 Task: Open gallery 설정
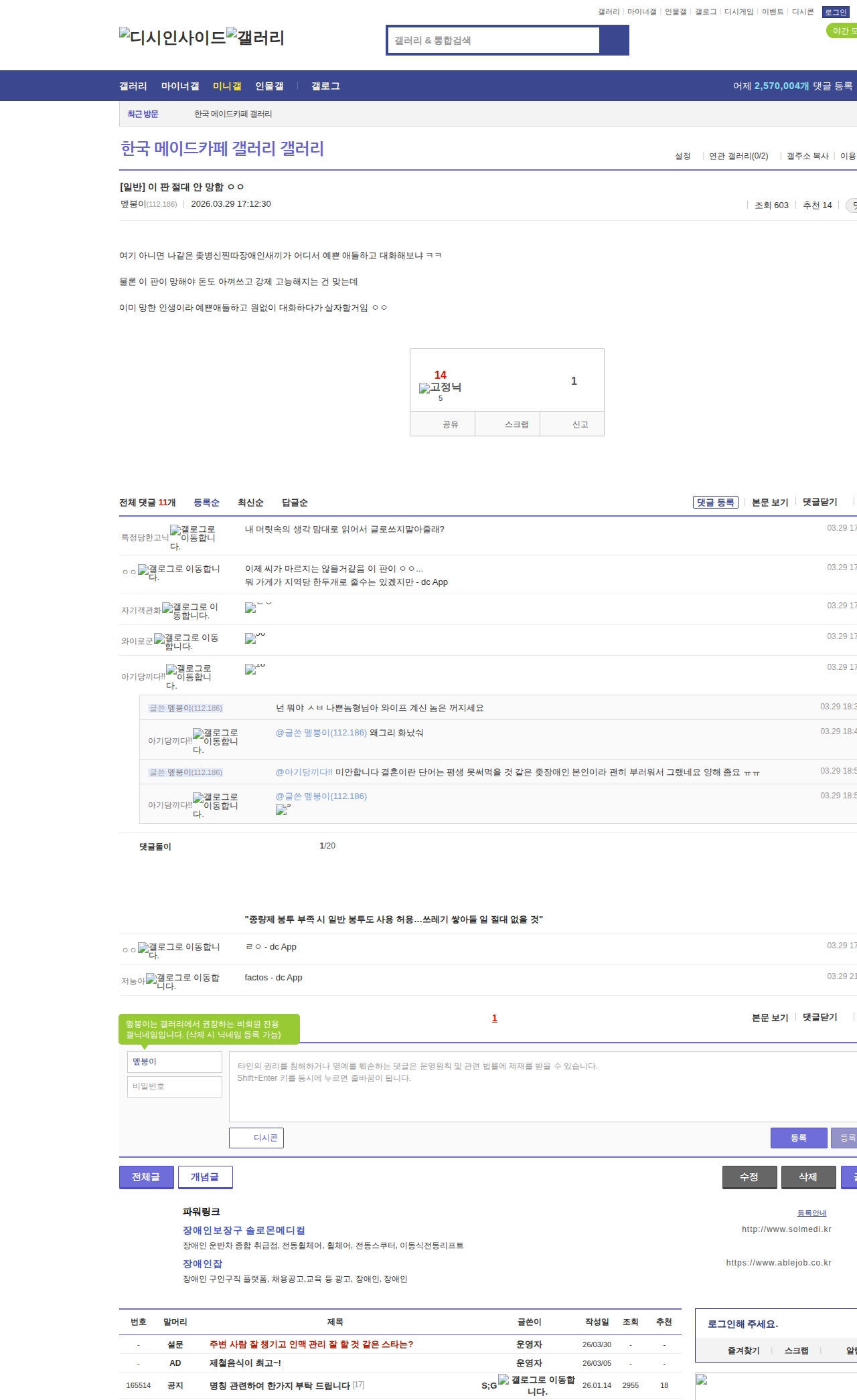click(682, 156)
